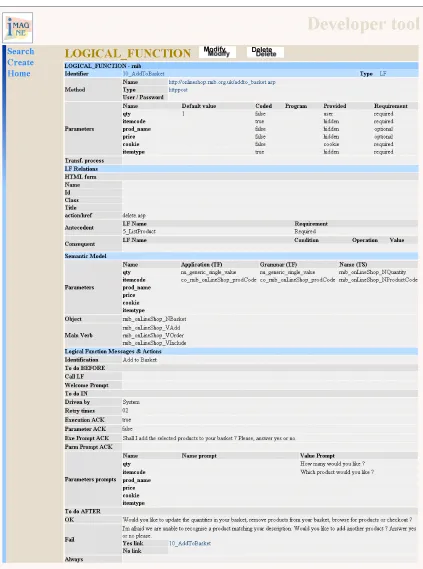Click the 'HTML form' label
The image size is (423, 569).
[81, 177]
